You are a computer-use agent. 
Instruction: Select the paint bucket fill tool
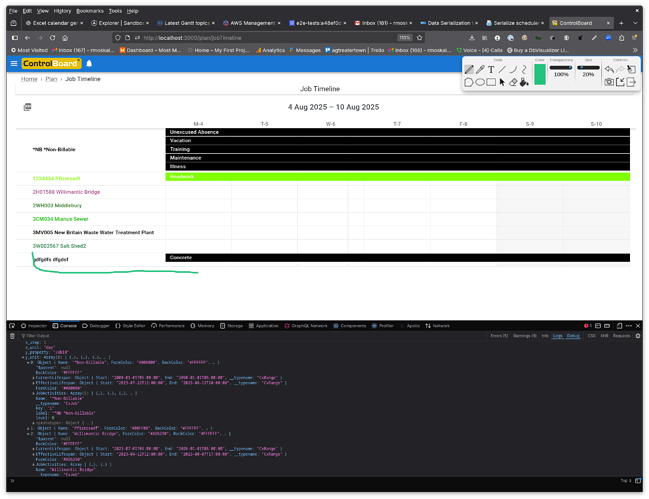click(x=524, y=82)
